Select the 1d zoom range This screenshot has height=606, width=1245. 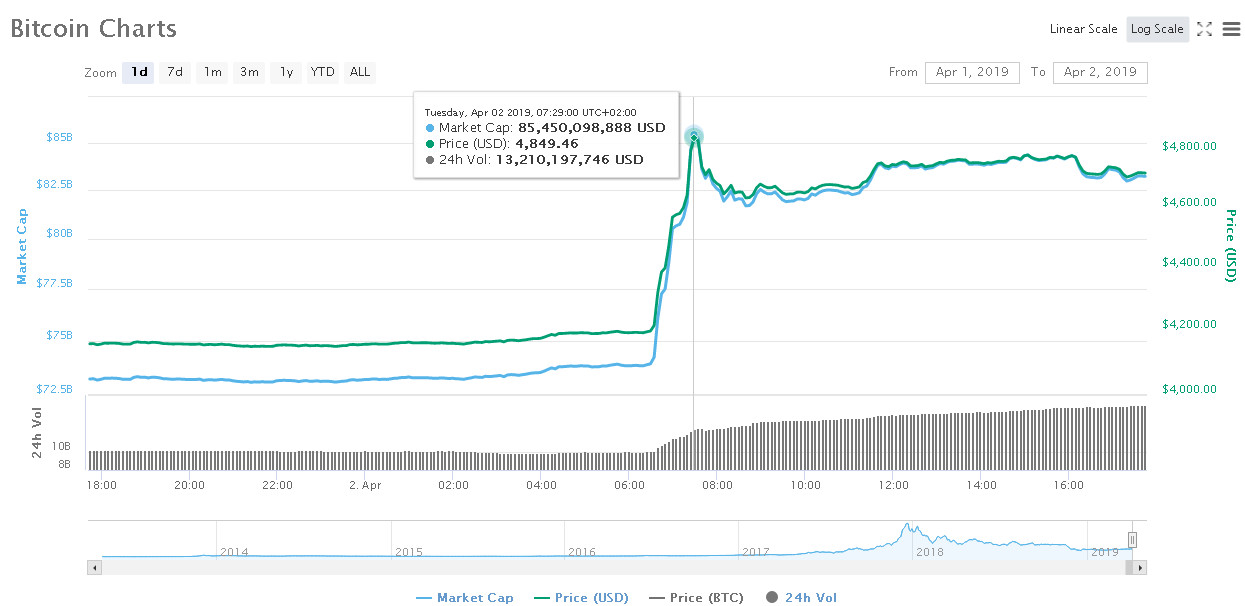pyautogui.click(x=138, y=72)
